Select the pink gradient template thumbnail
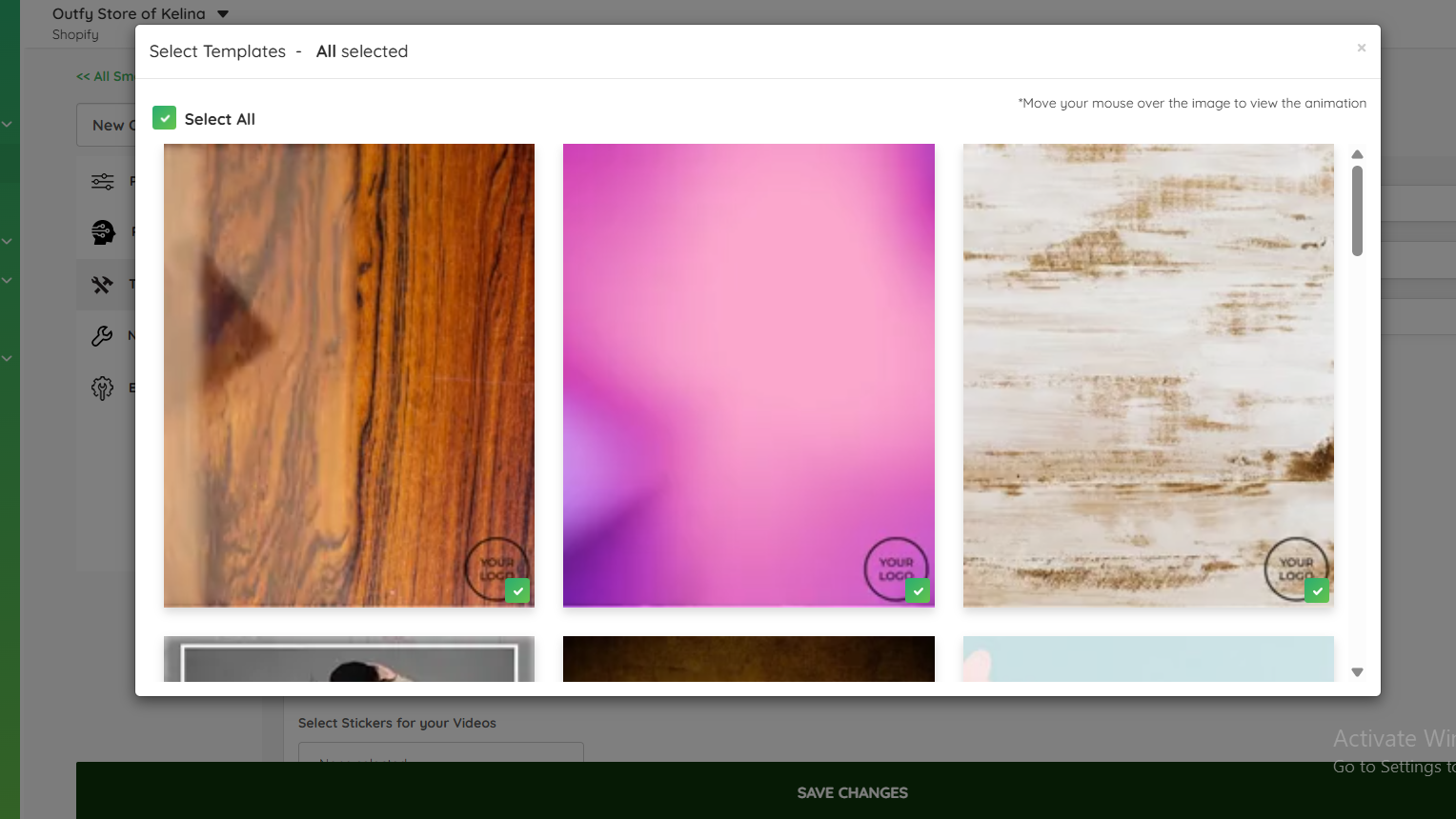Image resolution: width=1456 pixels, height=819 pixels. (x=749, y=375)
